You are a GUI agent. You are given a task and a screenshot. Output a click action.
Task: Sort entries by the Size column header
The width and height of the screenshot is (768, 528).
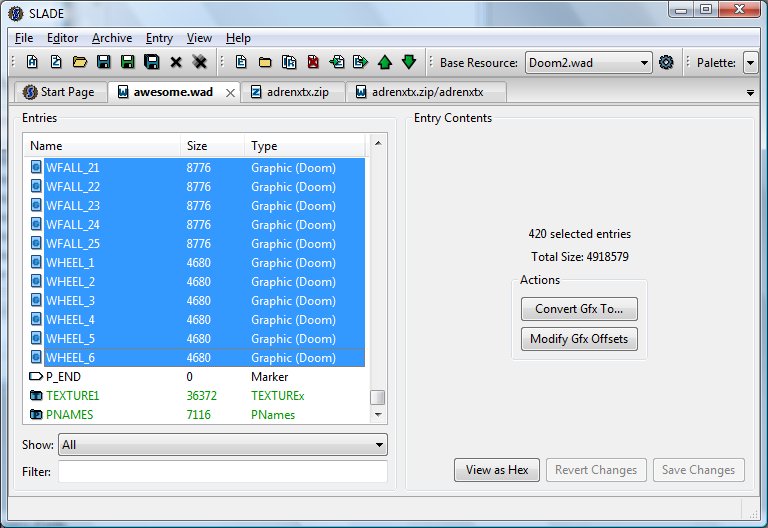click(x=212, y=145)
